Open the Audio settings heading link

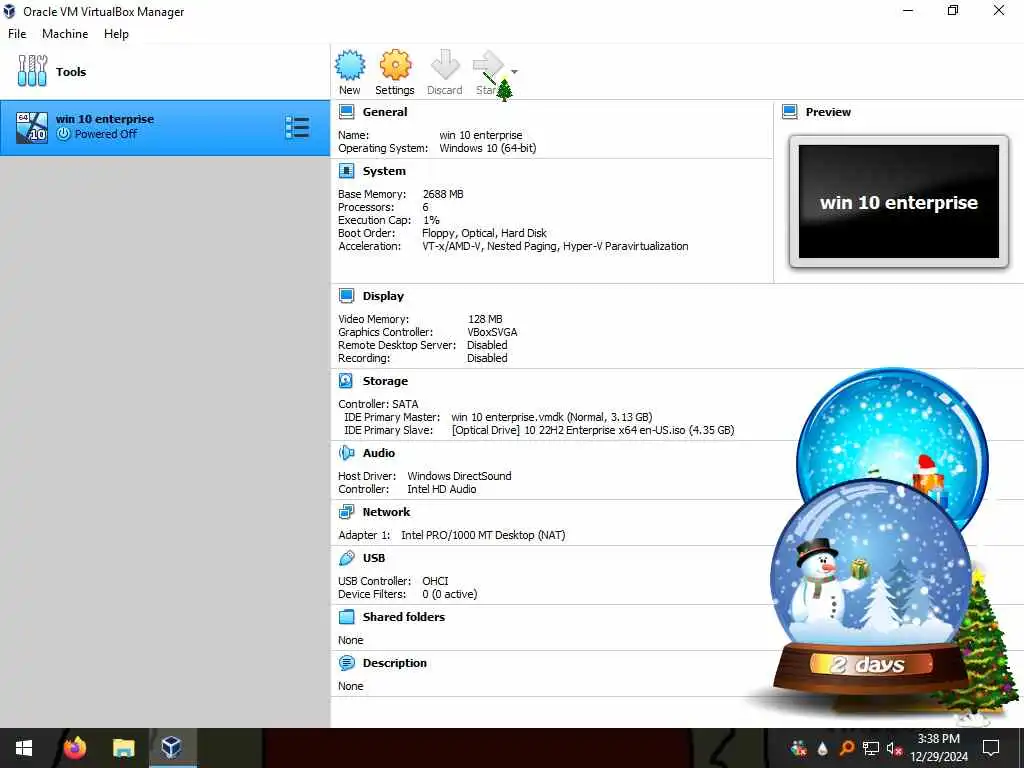coord(379,453)
